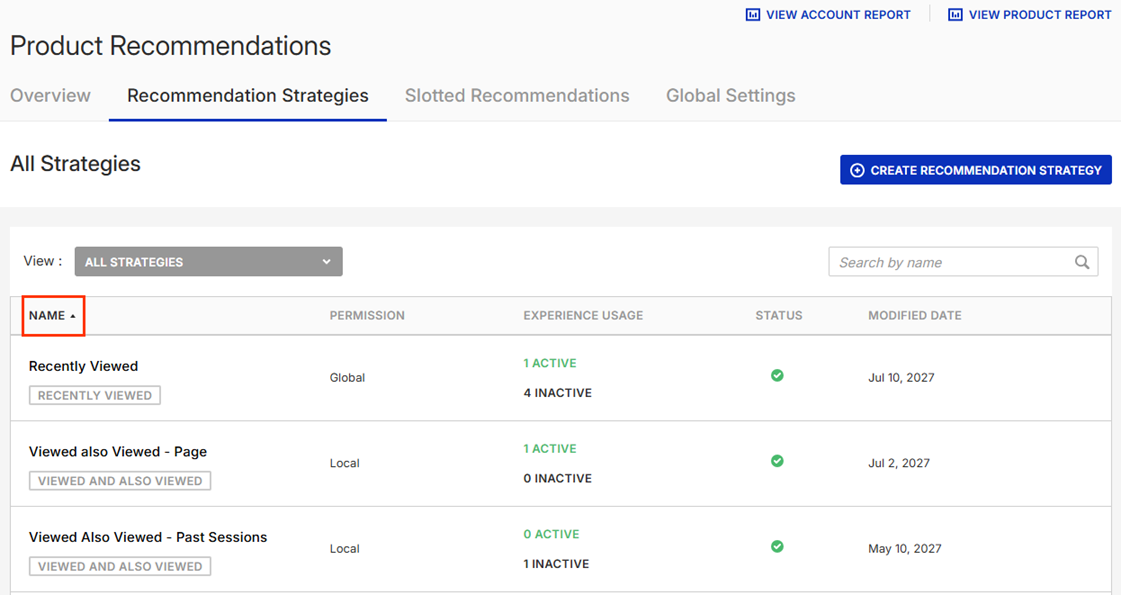Click the Viewed and Also Viewed tag under Page strategy
The image size is (1121, 595).
[x=120, y=481]
